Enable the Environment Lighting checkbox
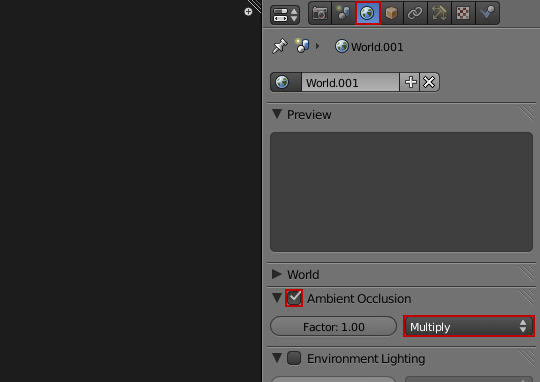This screenshot has height=382, width=540. 294,358
